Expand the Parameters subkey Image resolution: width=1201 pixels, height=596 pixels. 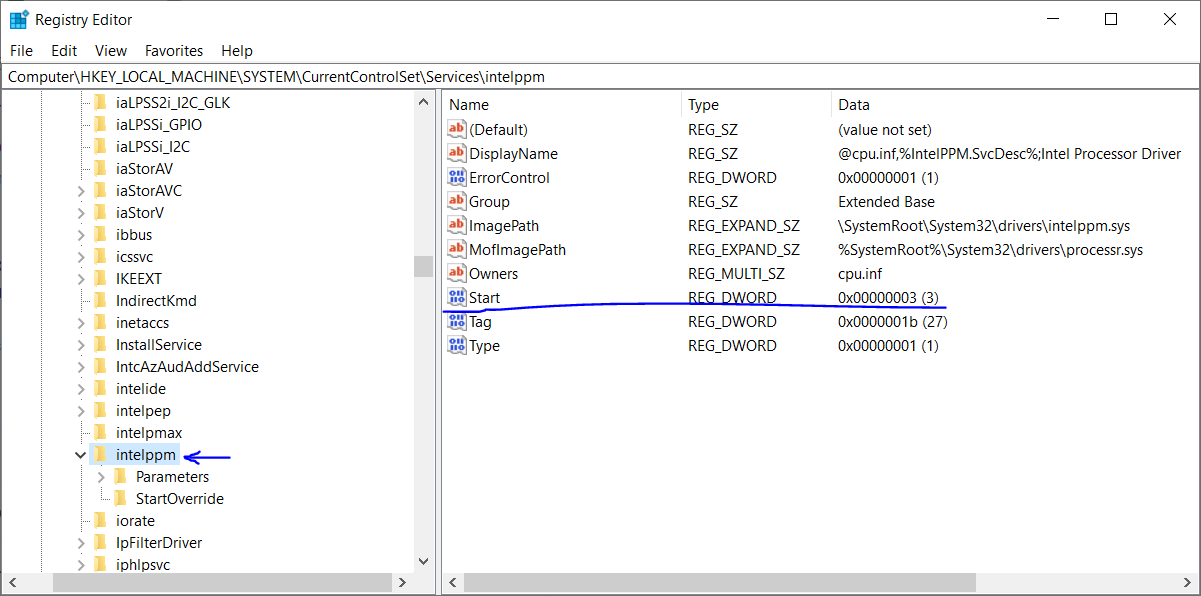click(x=101, y=476)
